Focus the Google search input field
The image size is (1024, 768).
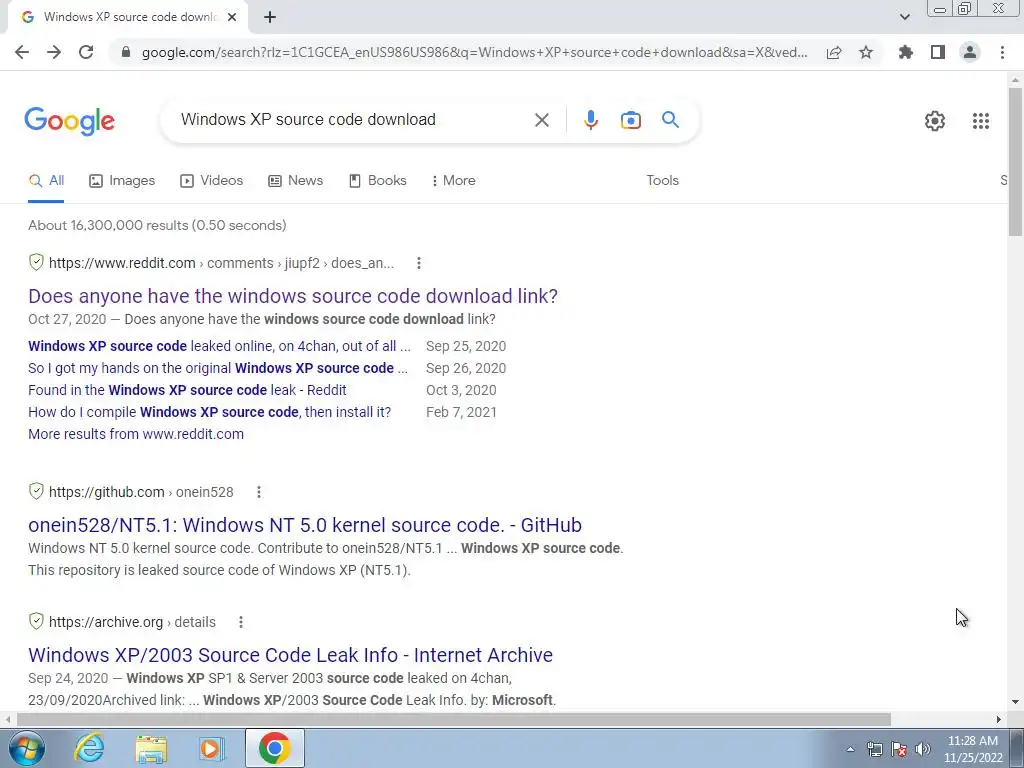pyautogui.click(x=353, y=120)
